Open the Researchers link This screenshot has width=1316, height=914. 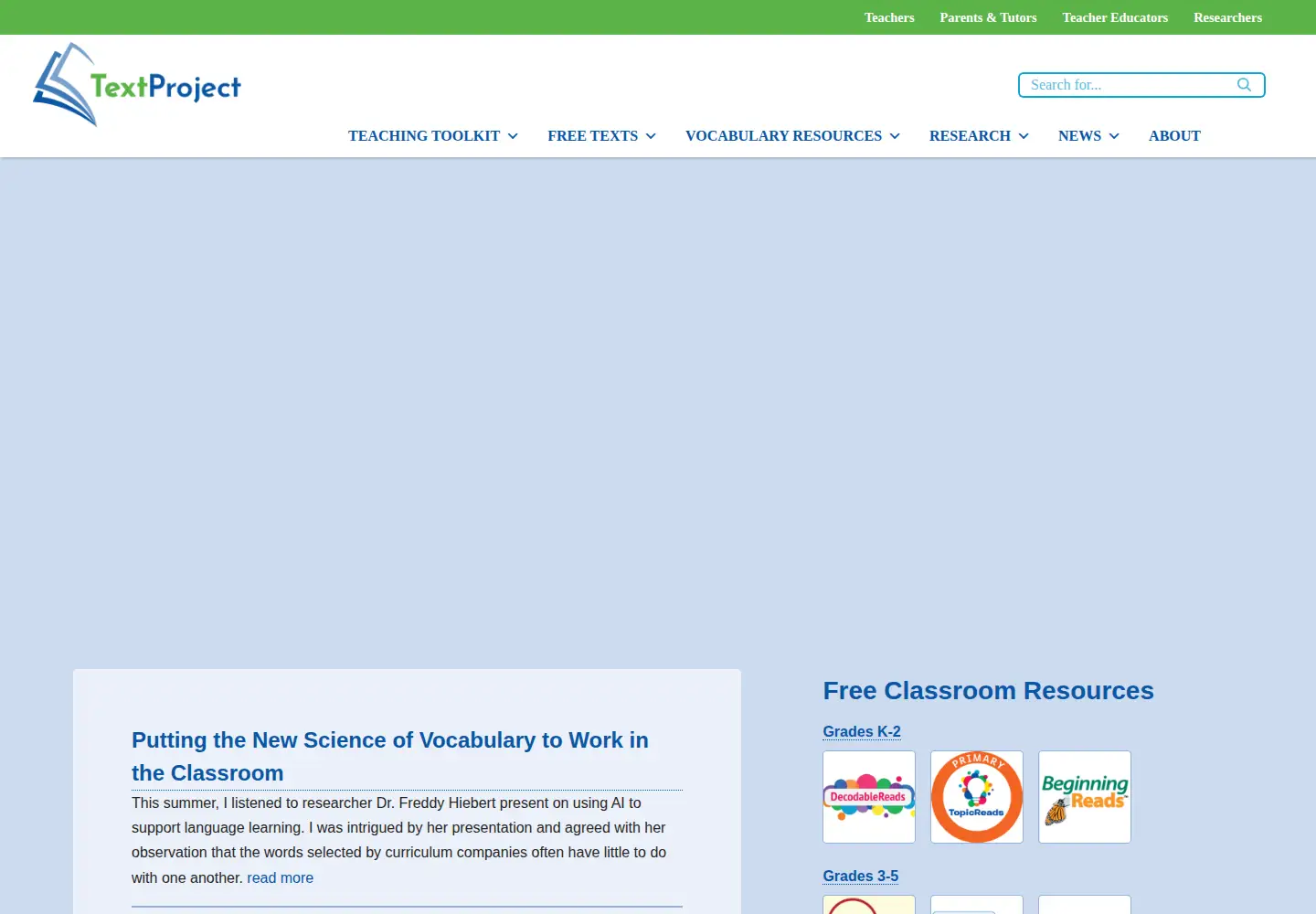[x=1227, y=17]
